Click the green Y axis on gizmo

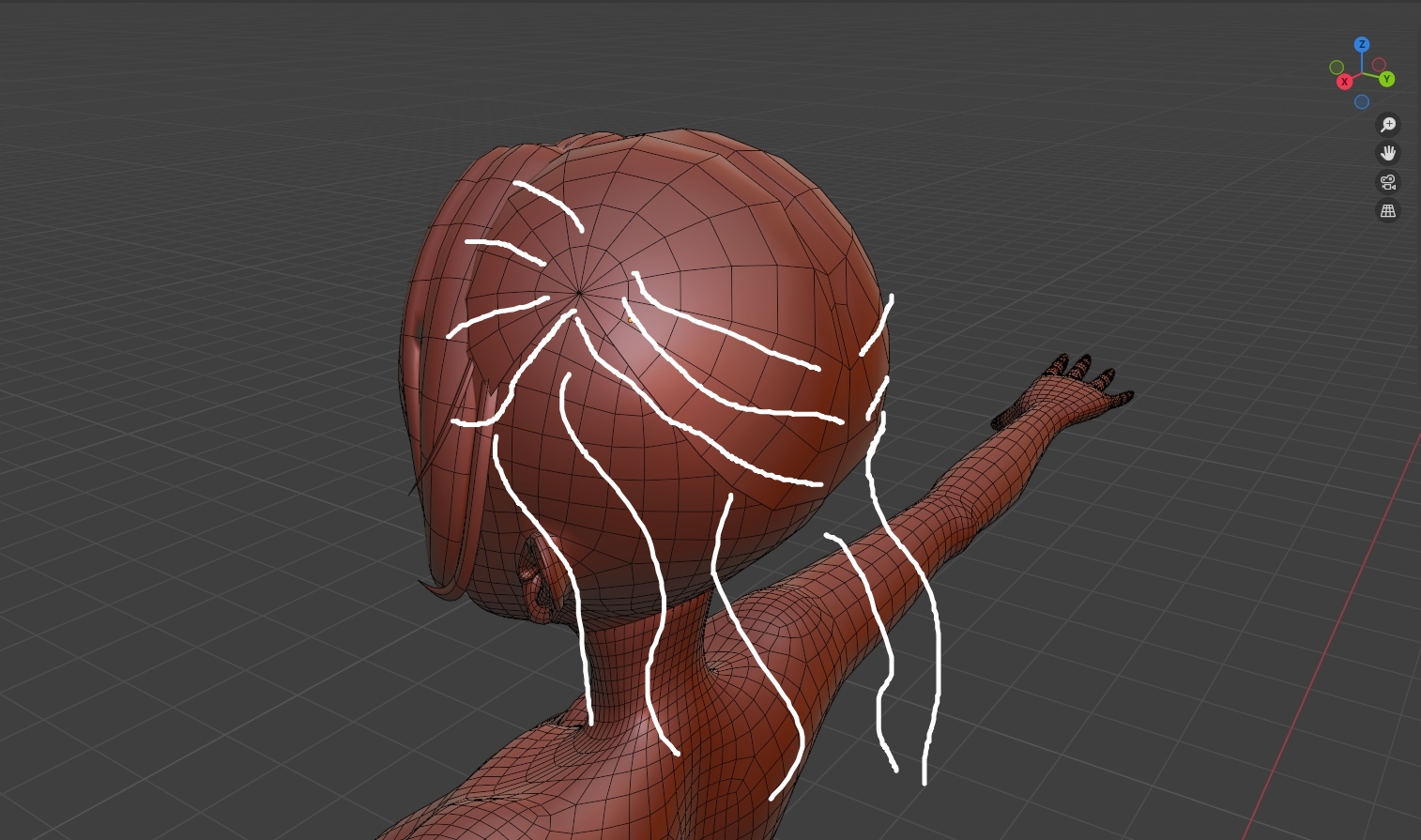pyautogui.click(x=1386, y=79)
